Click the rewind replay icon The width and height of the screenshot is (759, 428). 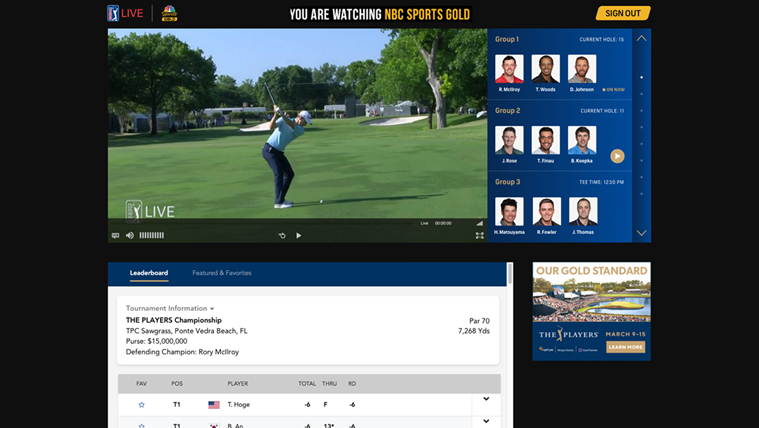coord(282,236)
